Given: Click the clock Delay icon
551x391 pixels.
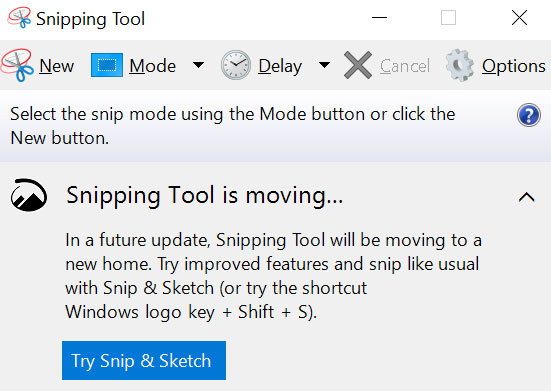Looking at the screenshot, I should click(x=236, y=65).
